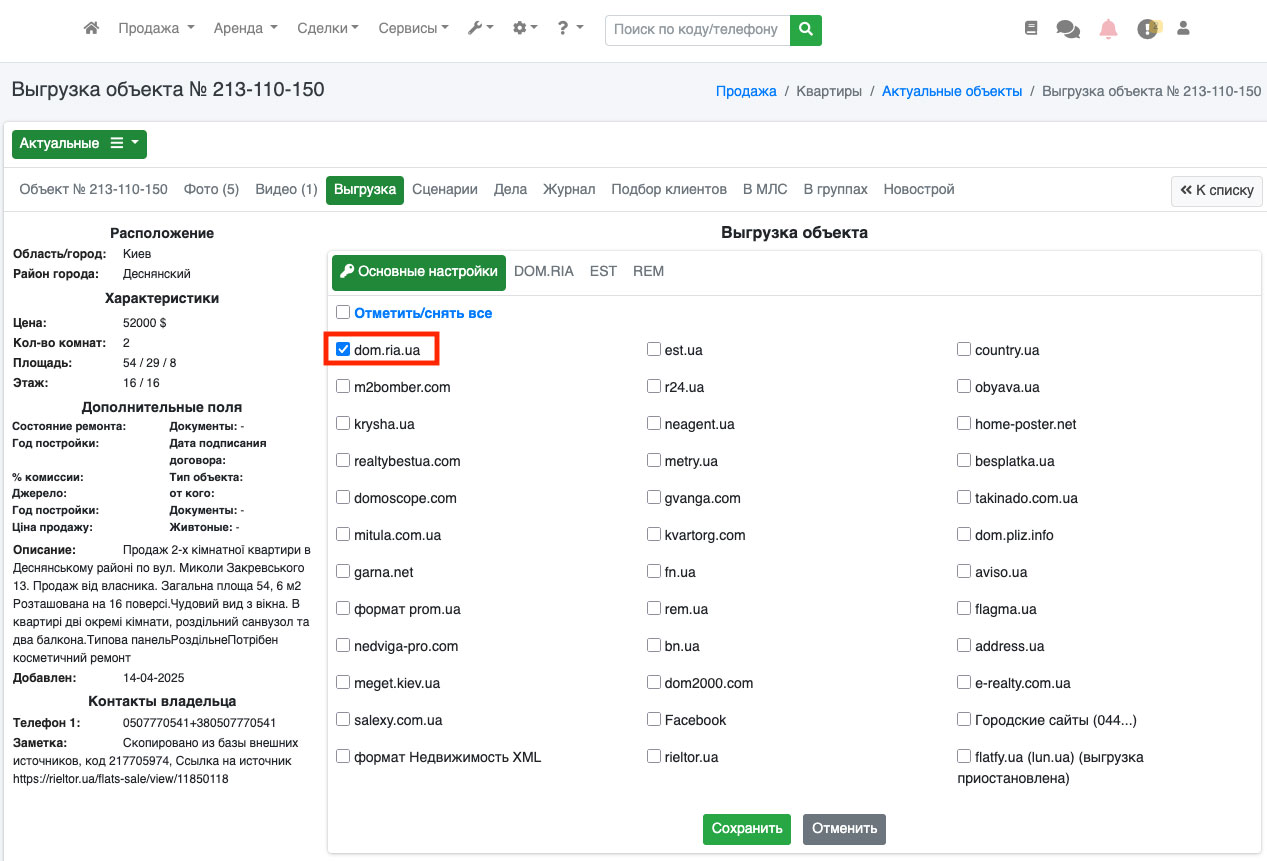
Task: Toggle the Отметить/снять все checkbox
Action: (x=344, y=313)
